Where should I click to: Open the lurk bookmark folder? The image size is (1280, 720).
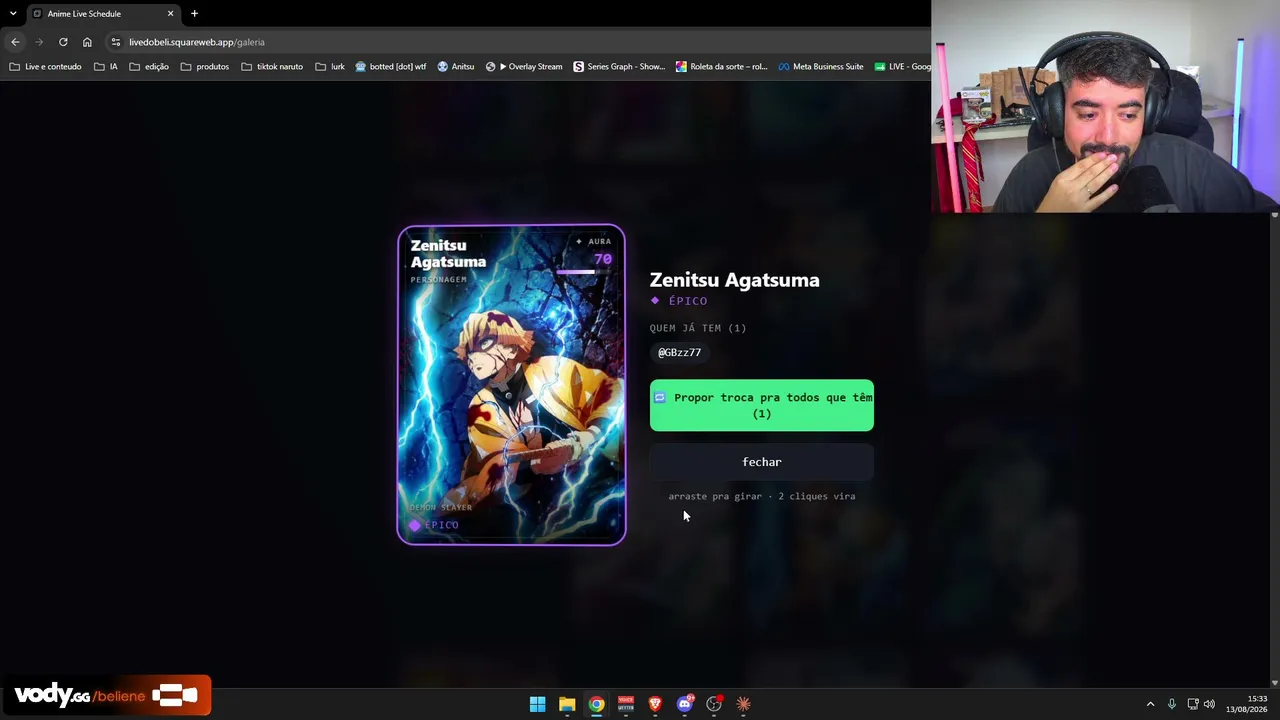330,67
